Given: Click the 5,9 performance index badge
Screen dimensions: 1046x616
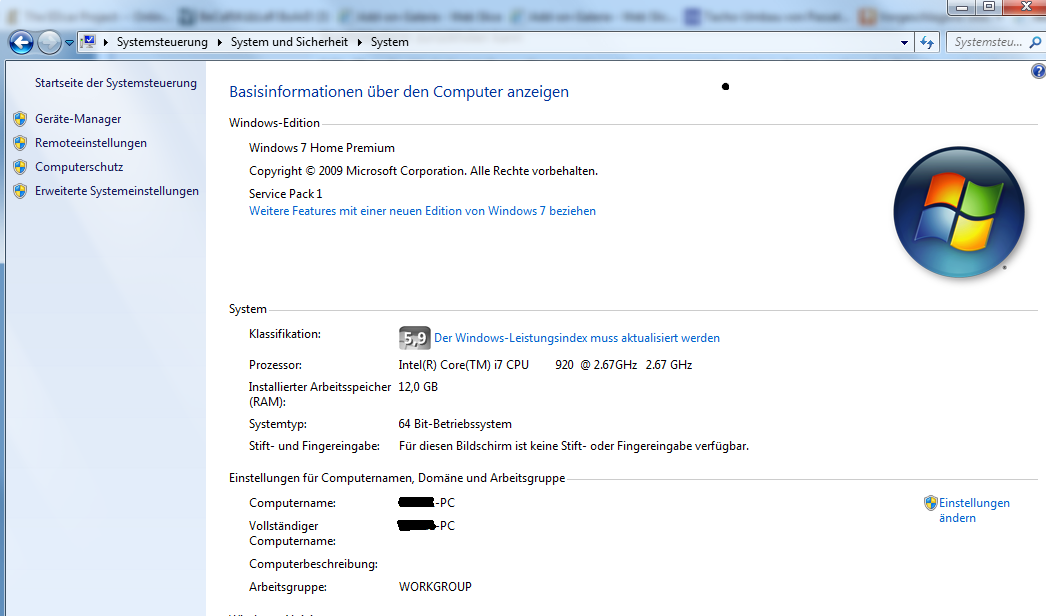Looking at the screenshot, I should coord(414,338).
